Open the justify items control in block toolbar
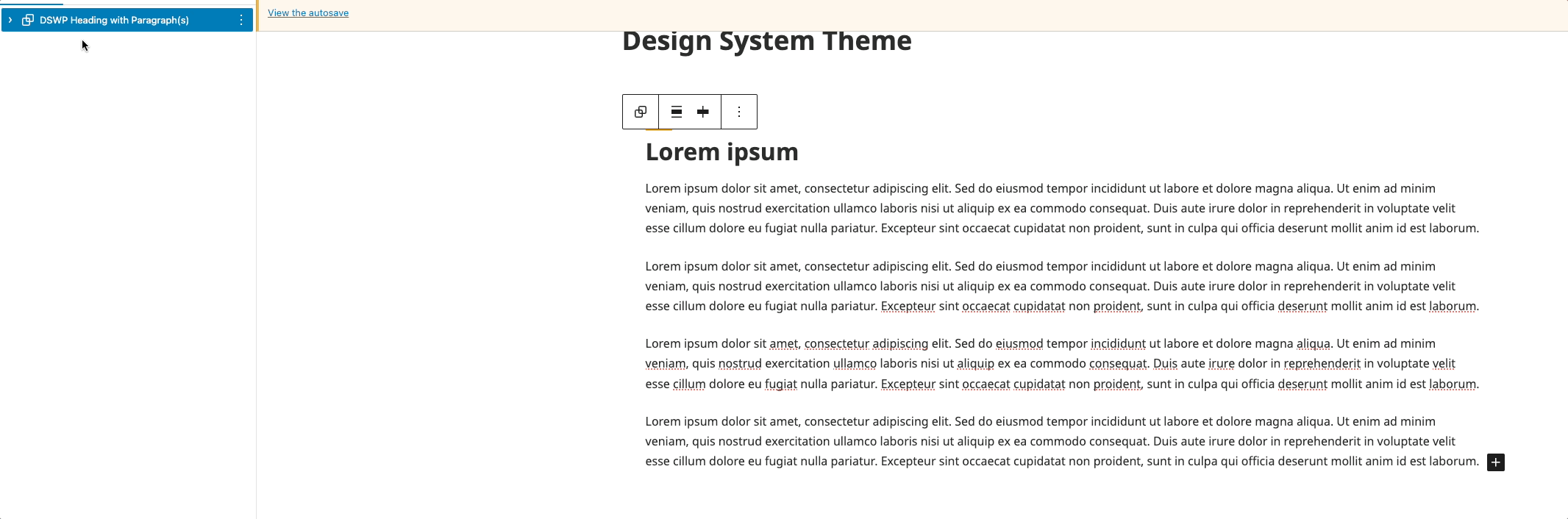Screen dimensions: 1568x519 tap(703, 112)
